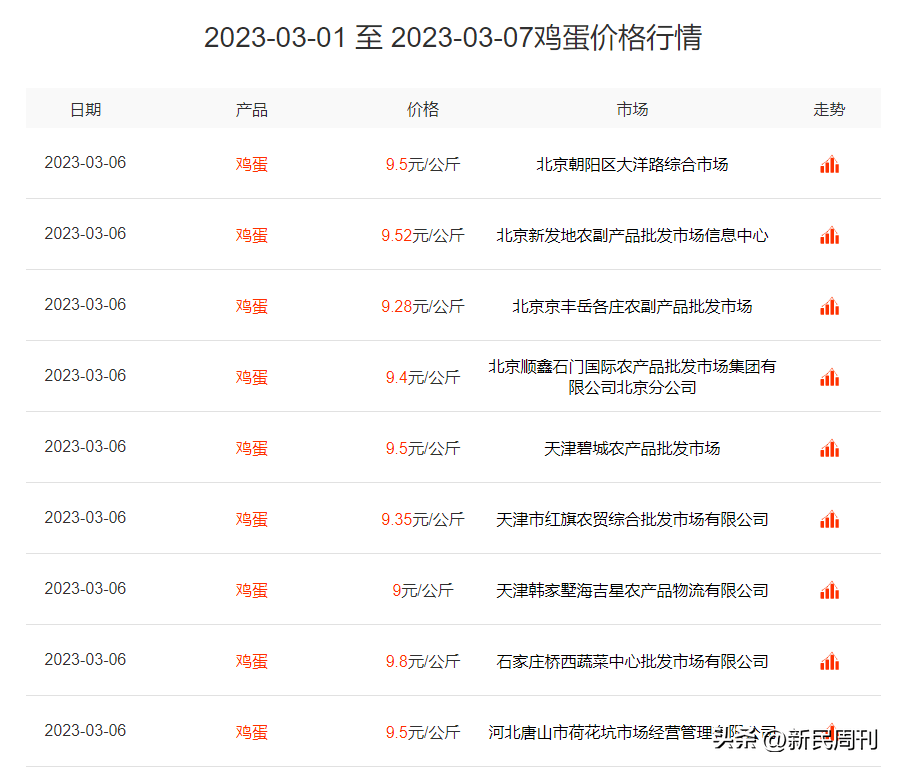This screenshot has height=770, width=898.
Task: Click the 市场 column header
Action: pos(632,110)
